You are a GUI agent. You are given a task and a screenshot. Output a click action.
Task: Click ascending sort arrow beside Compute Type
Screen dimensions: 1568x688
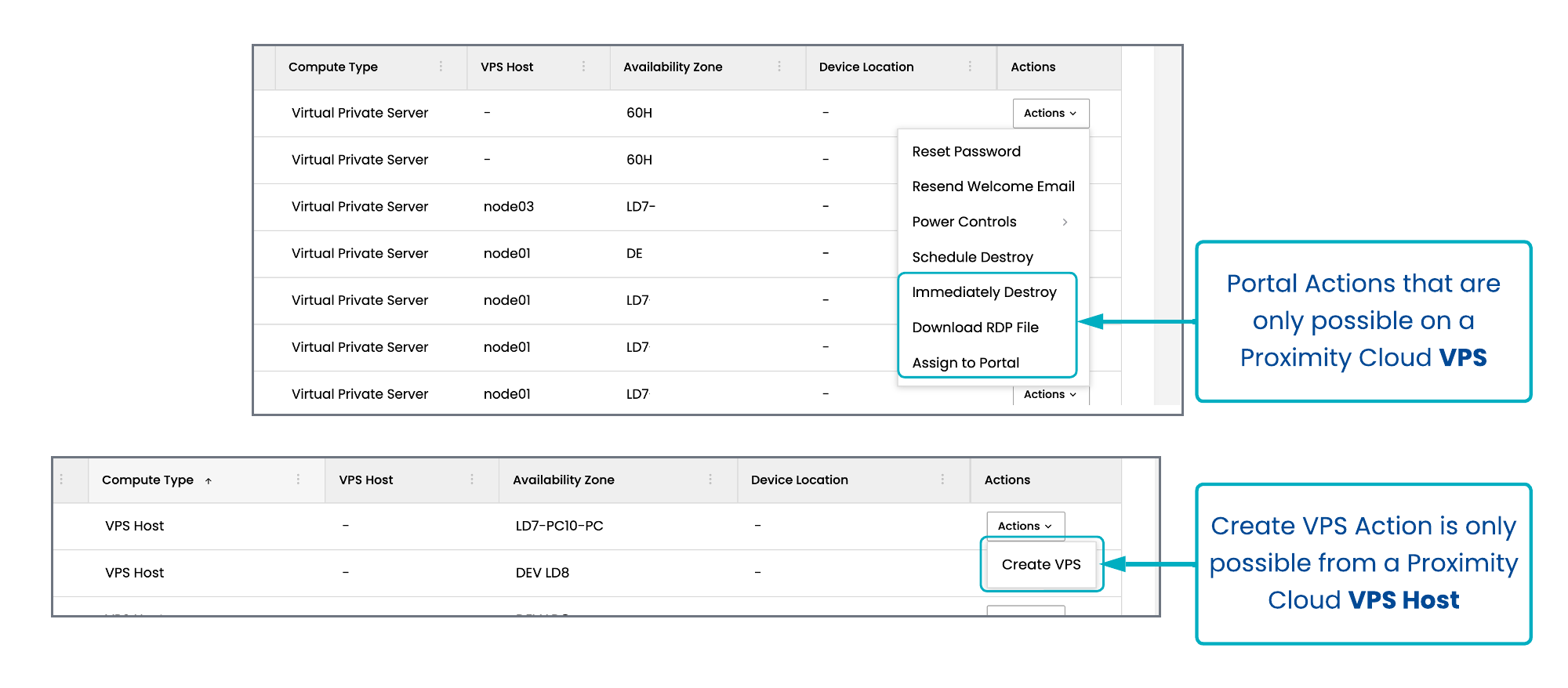209,480
